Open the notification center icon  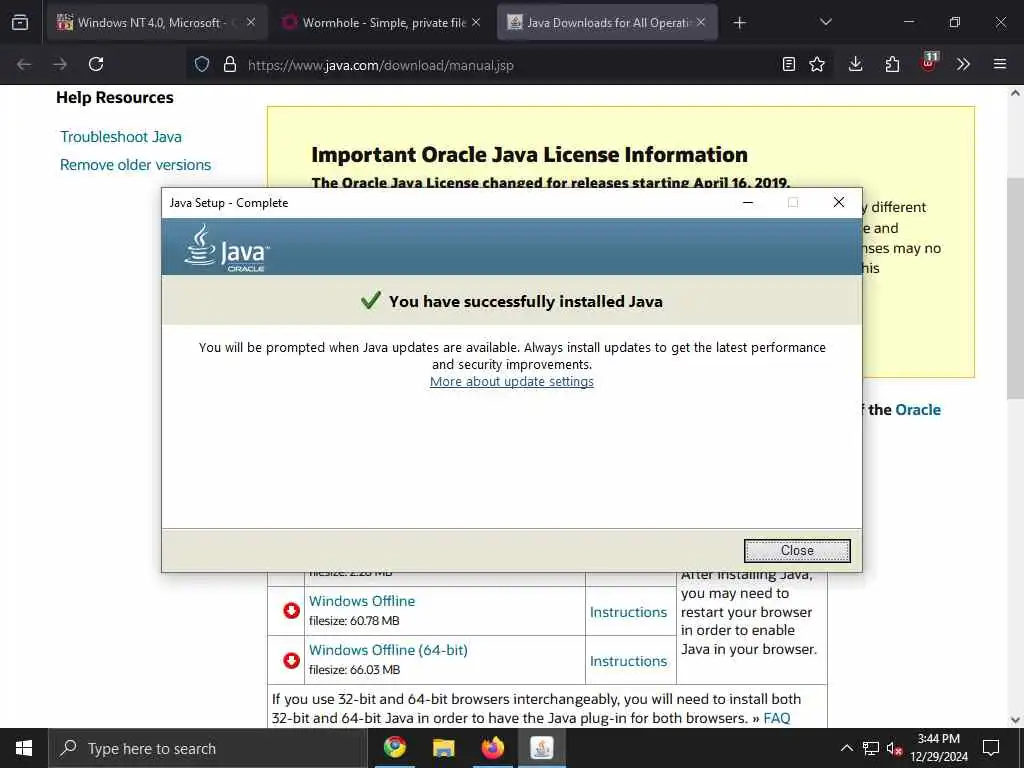[x=991, y=748]
